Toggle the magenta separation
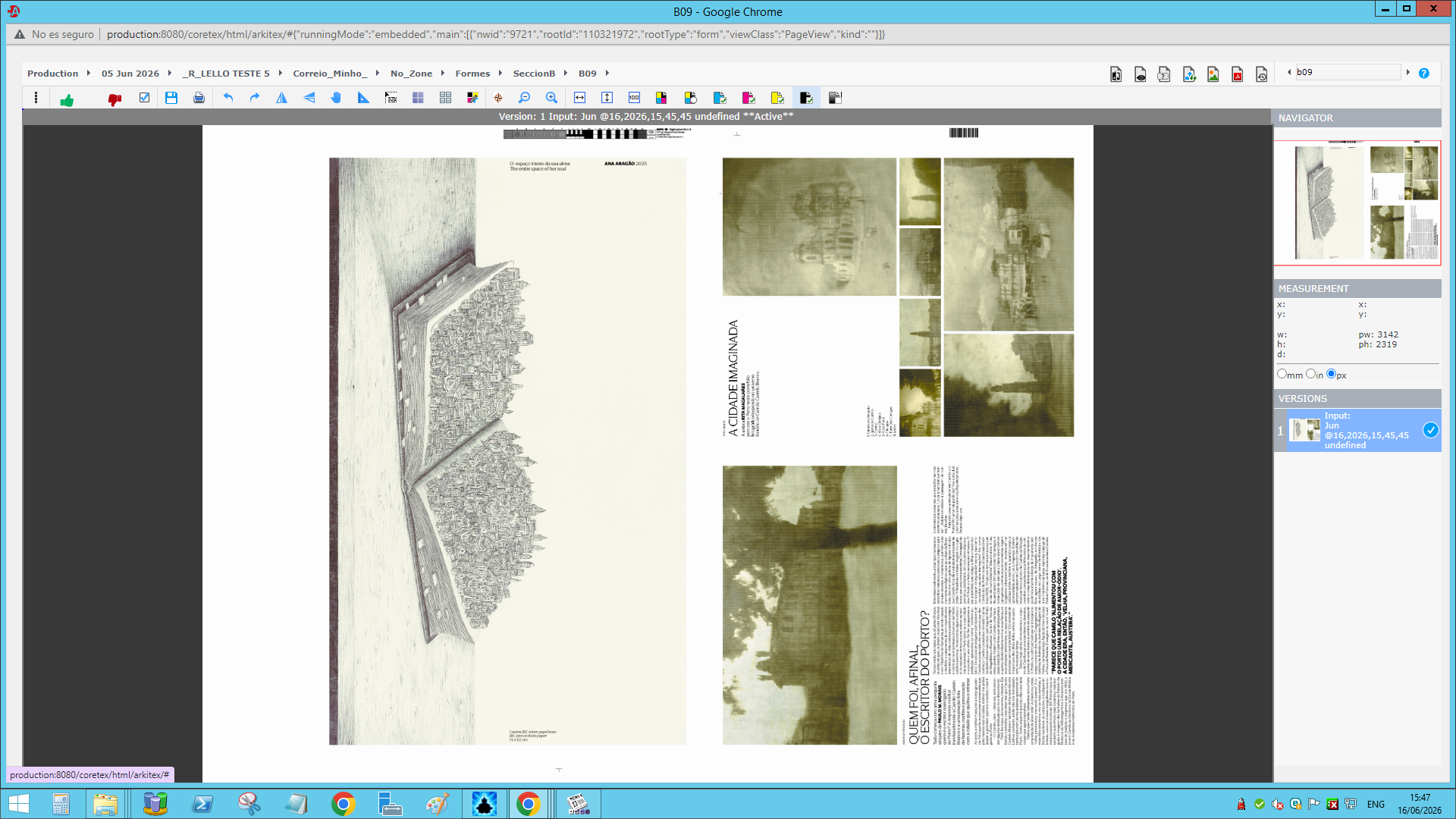The height and width of the screenshot is (819, 1456). (x=748, y=98)
